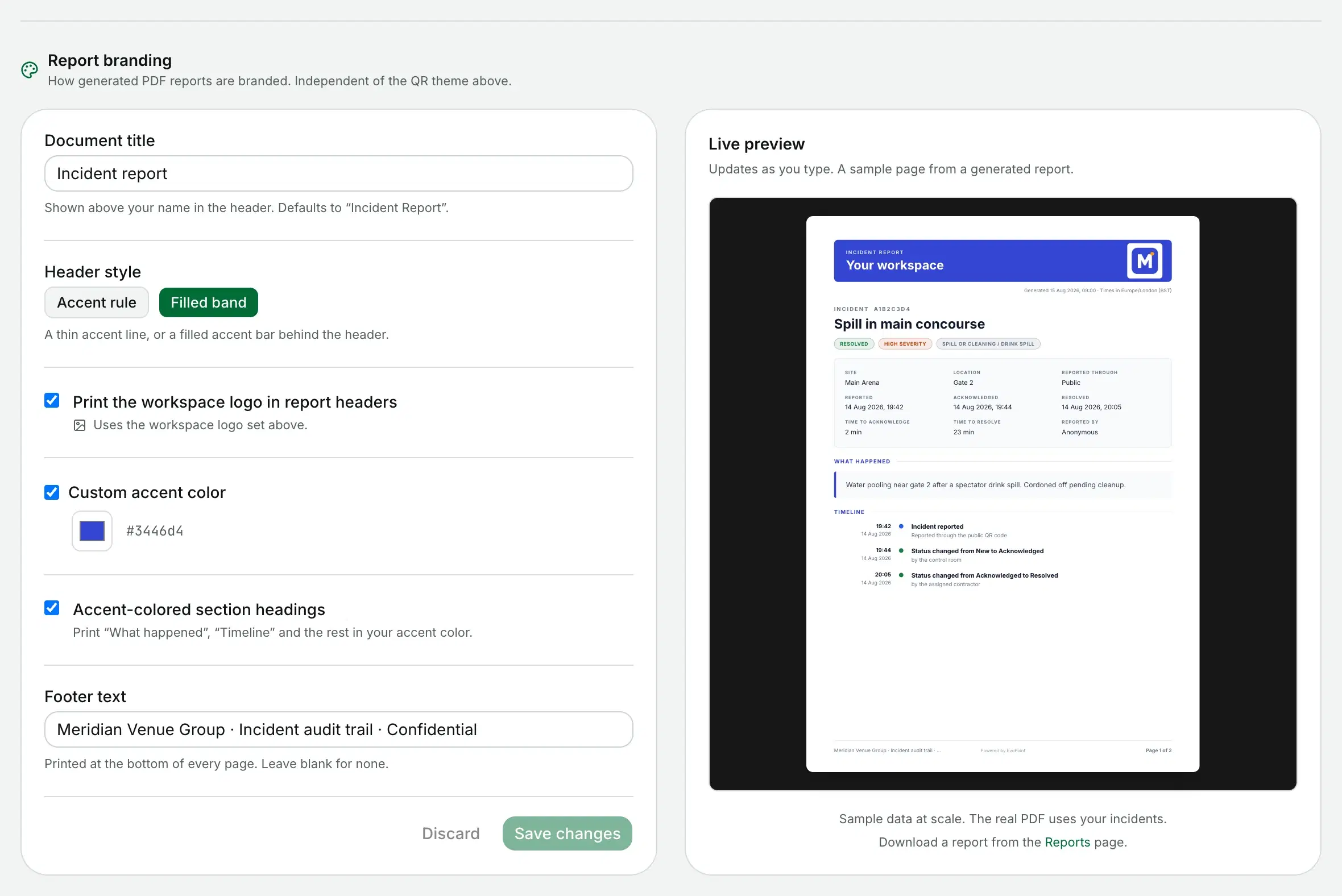This screenshot has height=896, width=1342.
Task: Click the Anonymous reported by value
Action: (1079, 432)
